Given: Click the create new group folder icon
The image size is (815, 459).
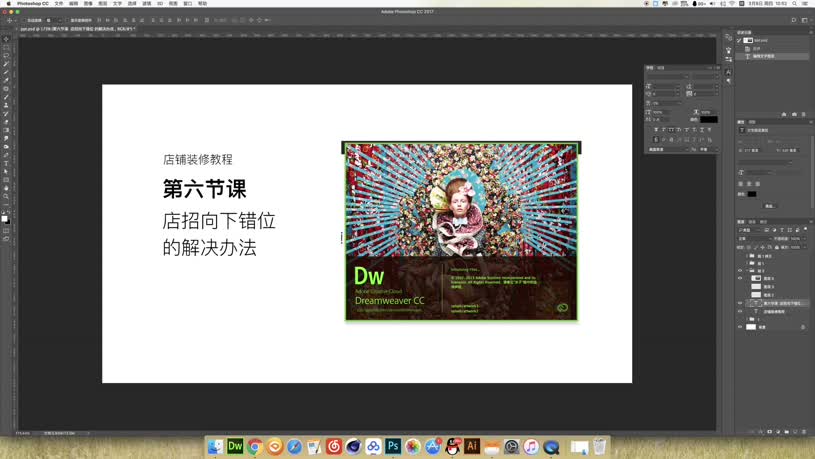Looking at the screenshot, I should click(x=786, y=431).
